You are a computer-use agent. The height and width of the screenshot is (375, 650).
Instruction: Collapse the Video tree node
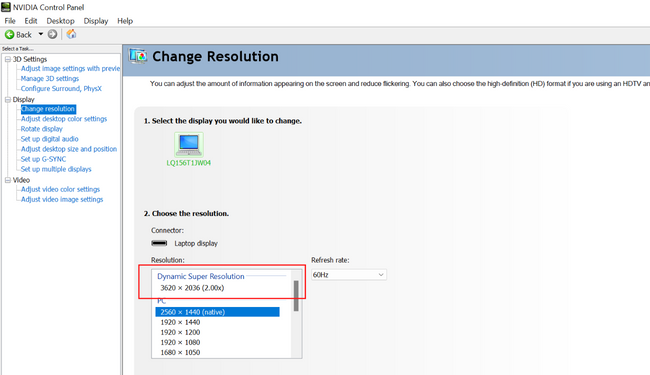[7, 180]
